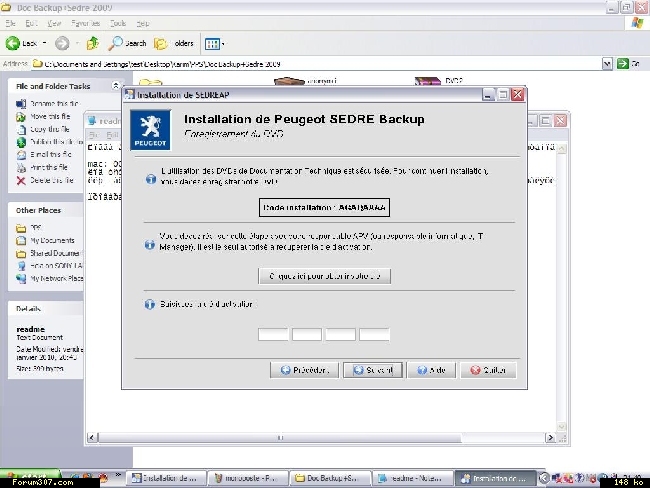Open the Tools menu

[x=118, y=23]
